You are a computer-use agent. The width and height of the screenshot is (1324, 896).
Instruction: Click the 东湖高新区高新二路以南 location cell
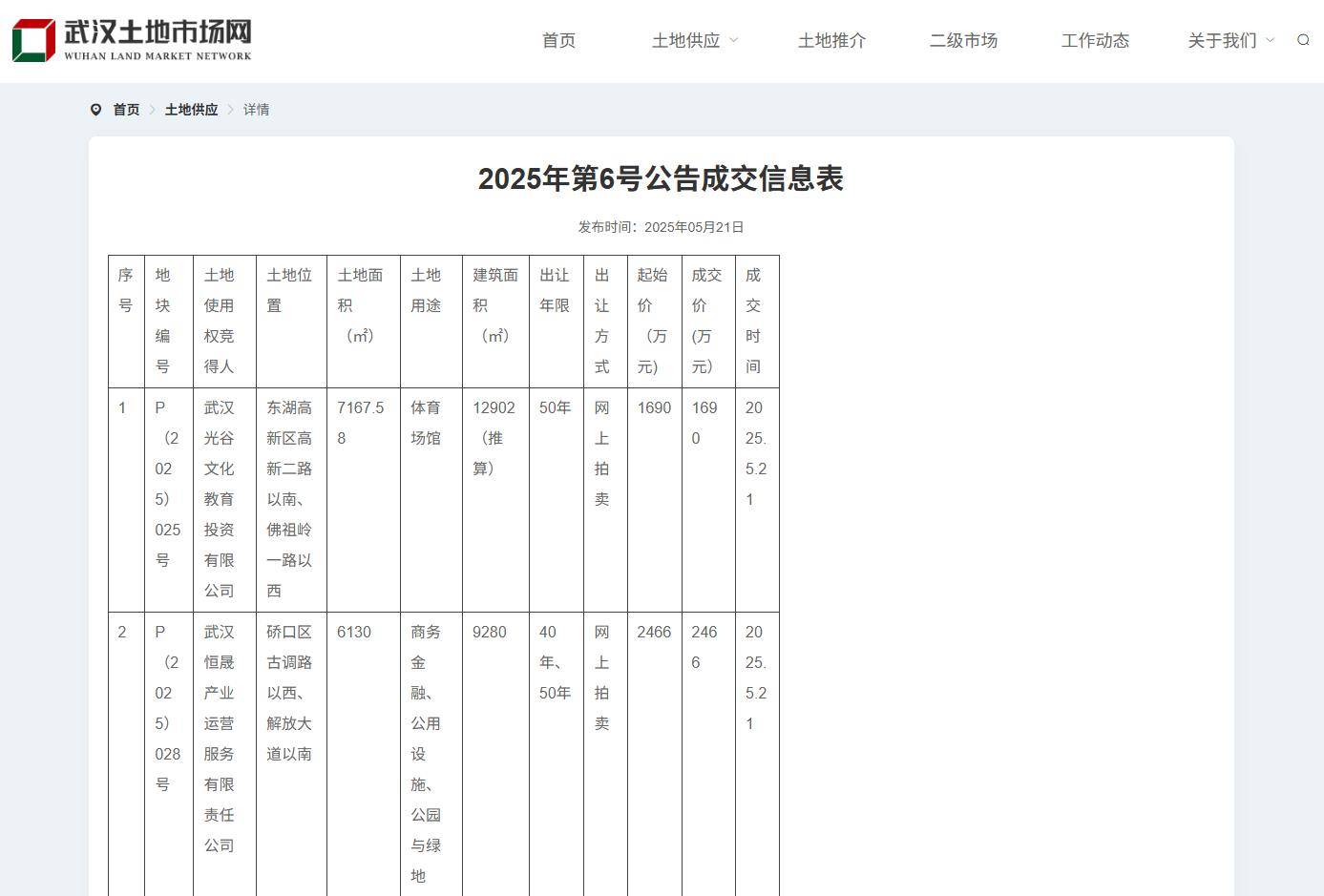tap(289, 499)
